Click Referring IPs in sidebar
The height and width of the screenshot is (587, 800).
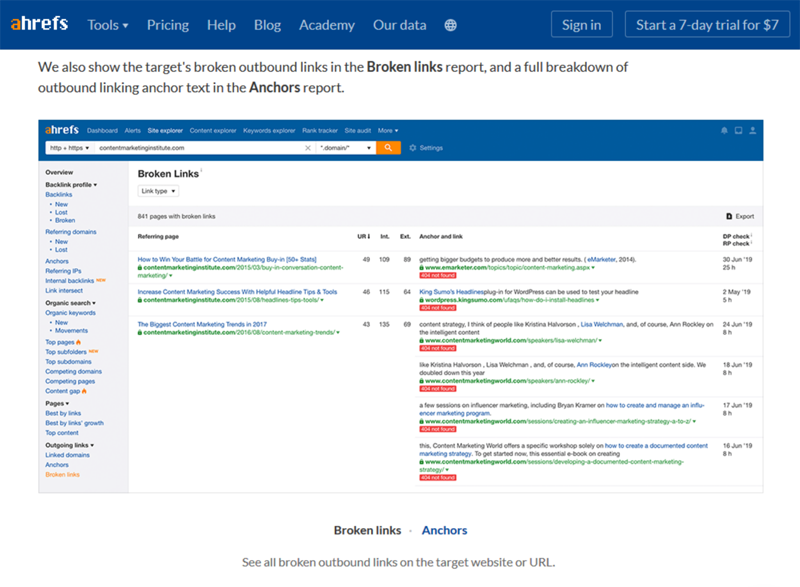click(63, 271)
